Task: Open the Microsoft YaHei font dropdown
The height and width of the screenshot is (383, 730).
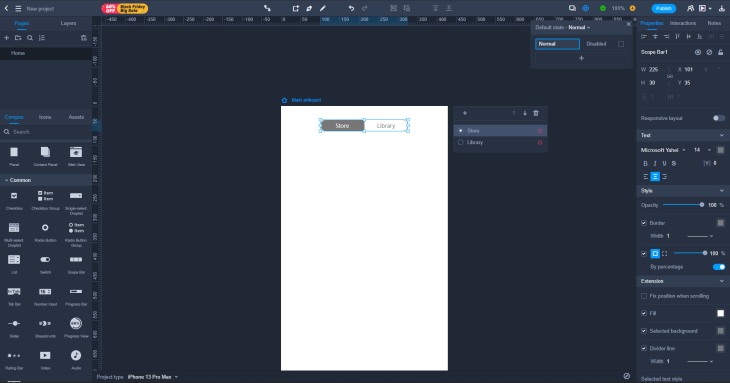Action: pyautogui.click(x=663, y=150)
